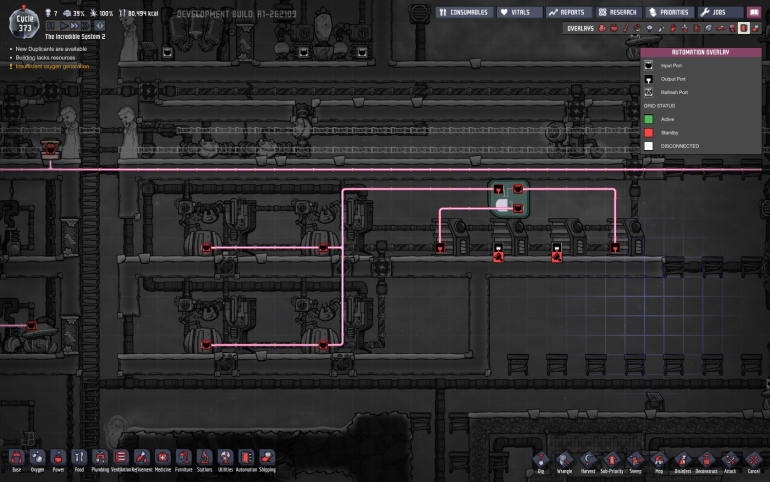Screen dimensions: 770x482
Task: Select the teal logic gate building
Action: tap(508, 199)
